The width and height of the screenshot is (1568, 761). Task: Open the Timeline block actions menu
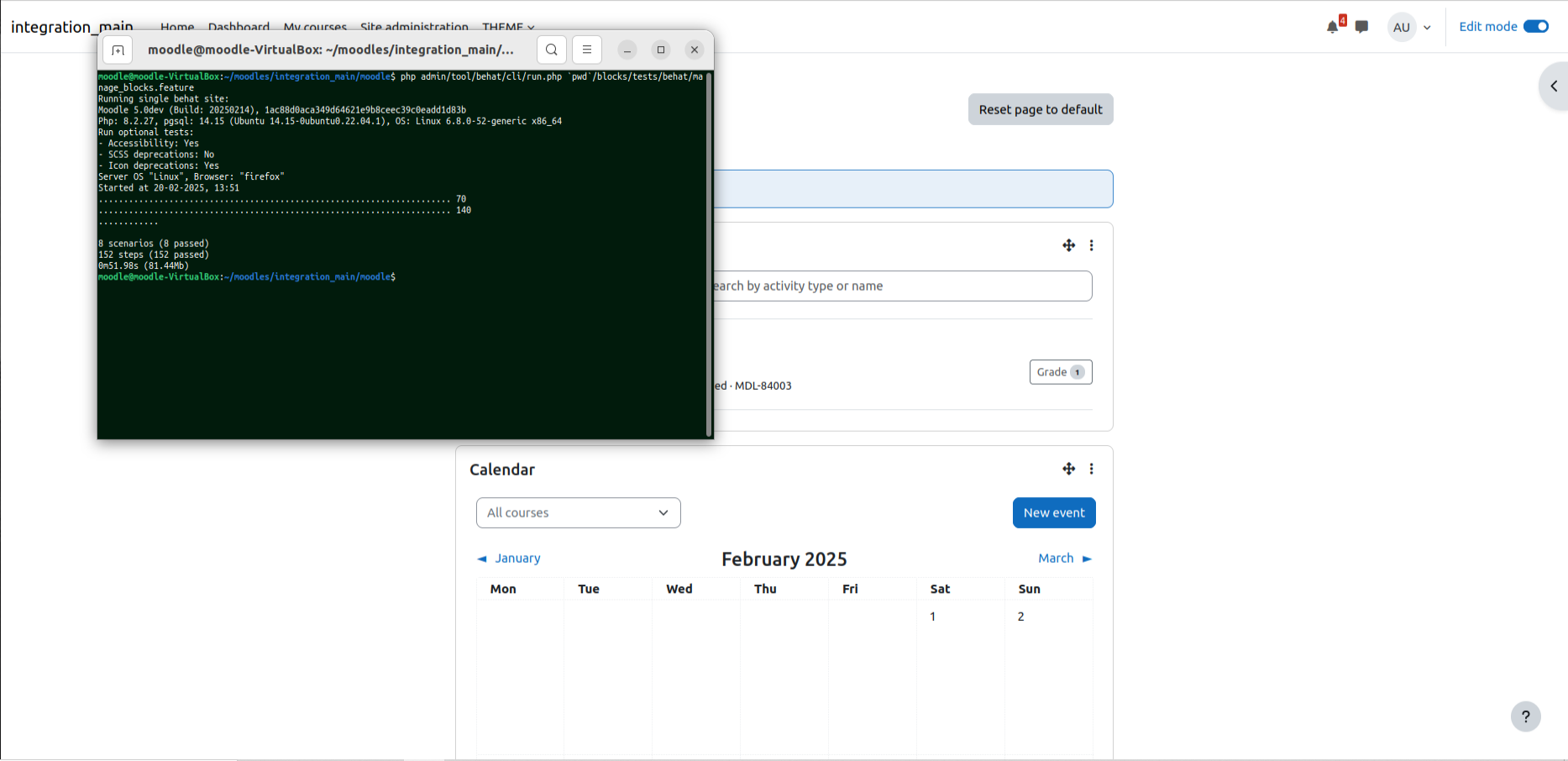pos(1092,245)
